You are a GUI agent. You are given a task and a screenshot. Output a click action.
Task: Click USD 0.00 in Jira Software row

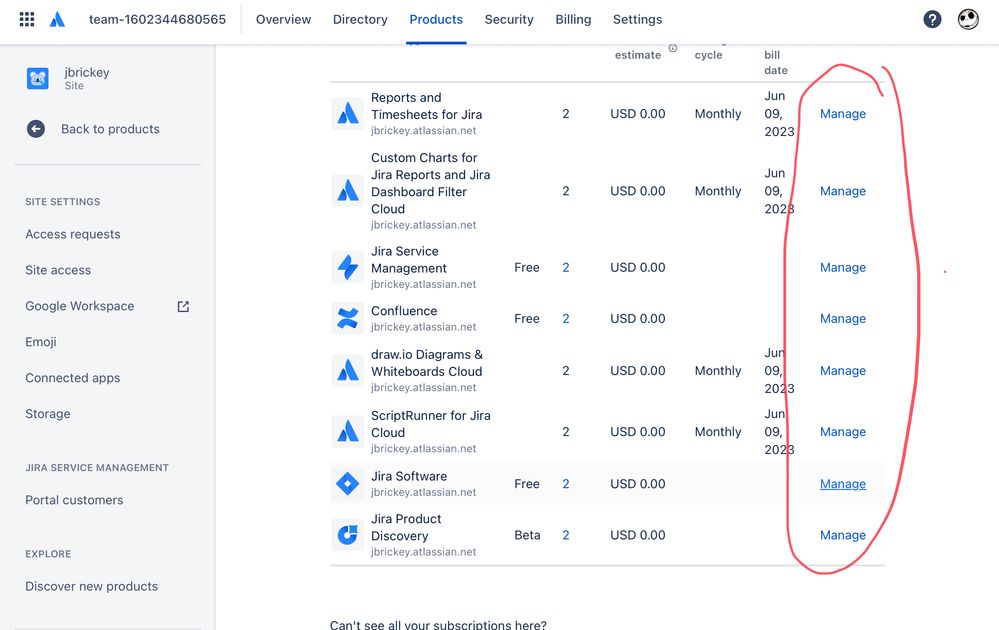638,484
